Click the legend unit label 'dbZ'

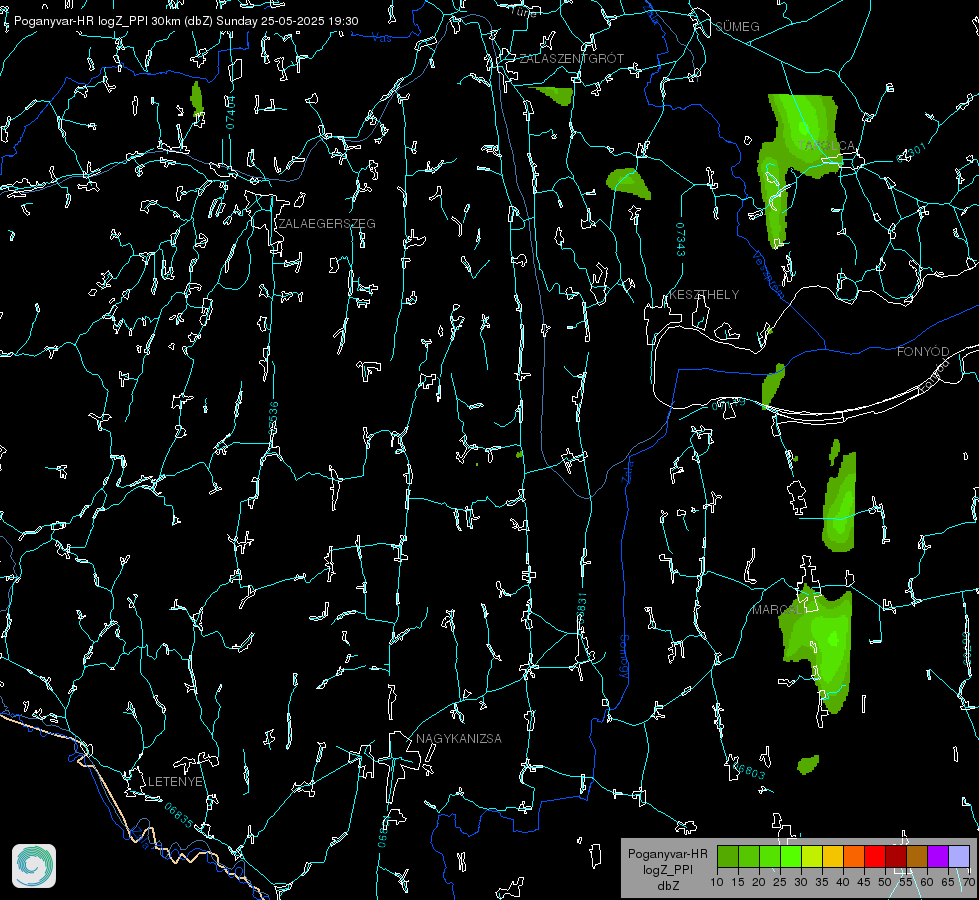click(x=667, y=886)
